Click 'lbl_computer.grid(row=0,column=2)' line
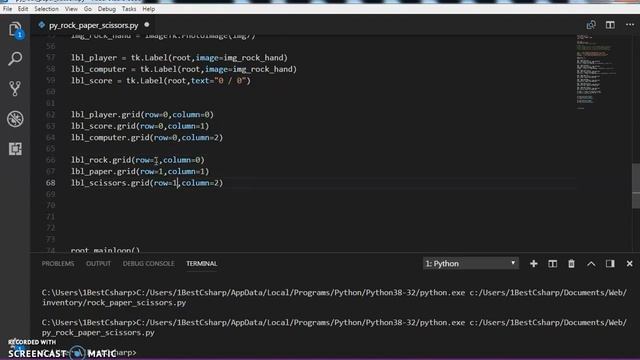Screen dimensions: 640x360 tap(147, 138)
